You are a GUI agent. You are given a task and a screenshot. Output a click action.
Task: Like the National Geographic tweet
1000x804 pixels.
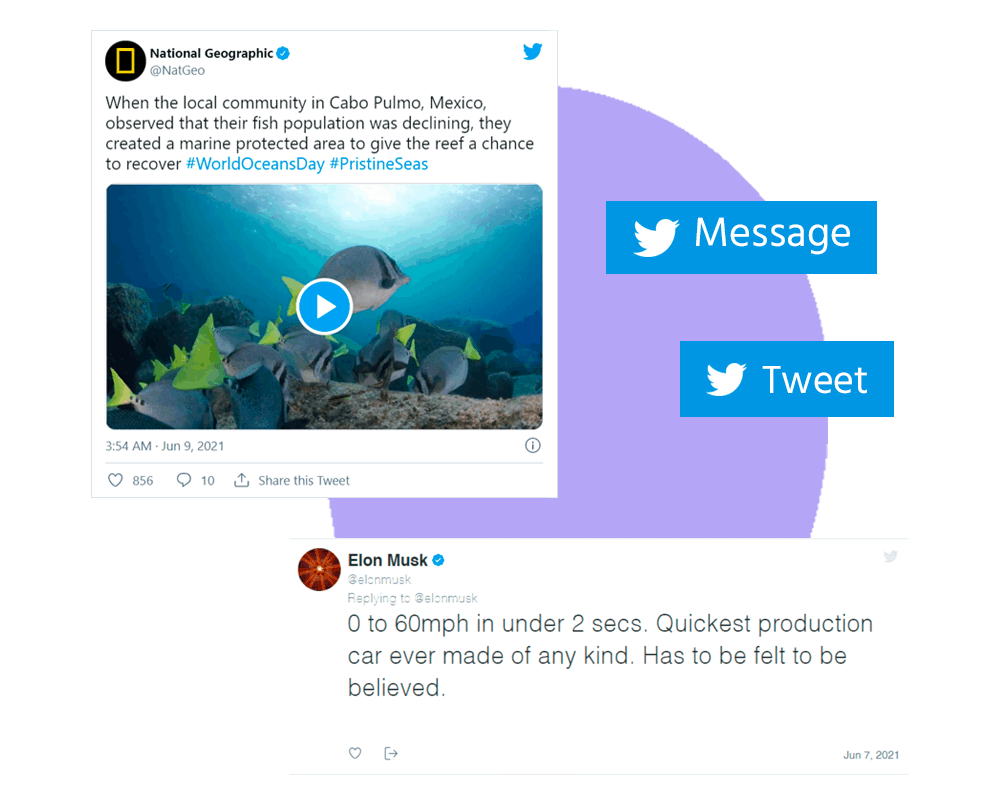[115, 480]
